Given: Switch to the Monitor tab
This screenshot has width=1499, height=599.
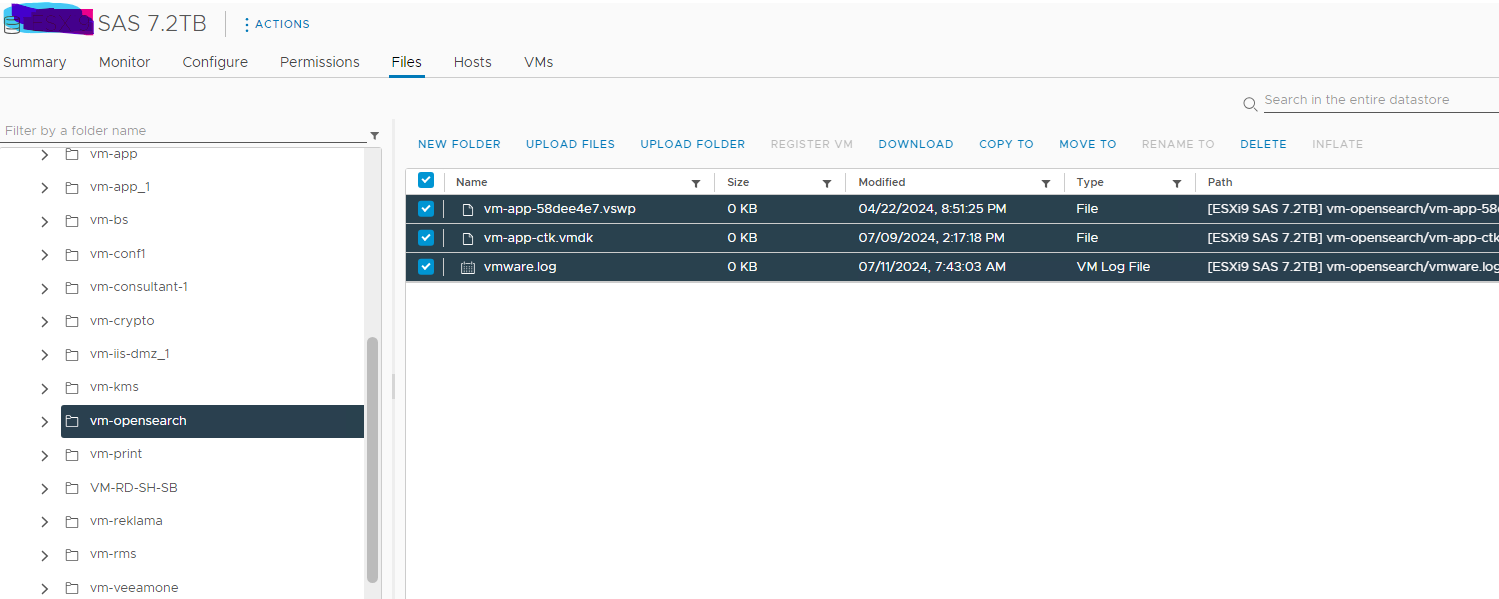Looking at the screenshot, I should click(124, 62).
